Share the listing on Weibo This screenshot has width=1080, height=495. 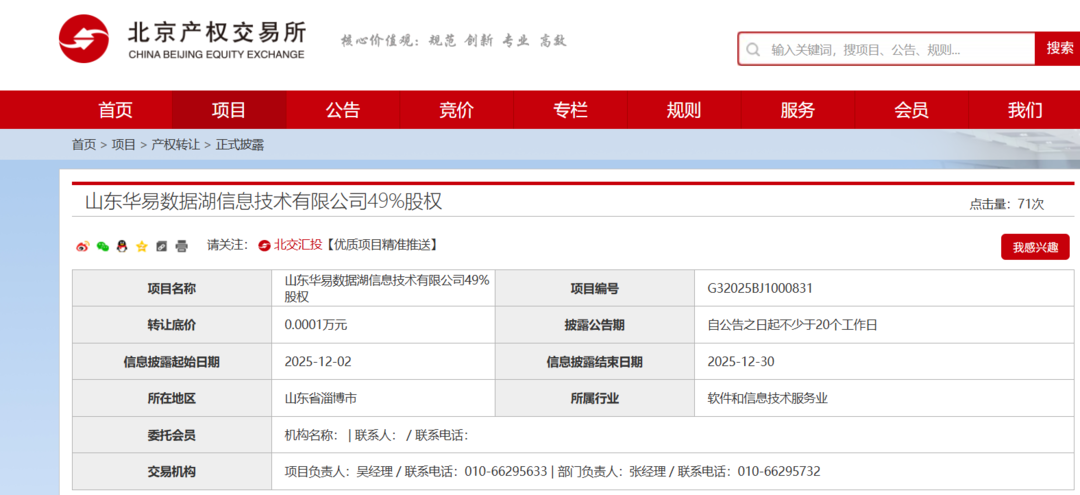coord(83,246)
